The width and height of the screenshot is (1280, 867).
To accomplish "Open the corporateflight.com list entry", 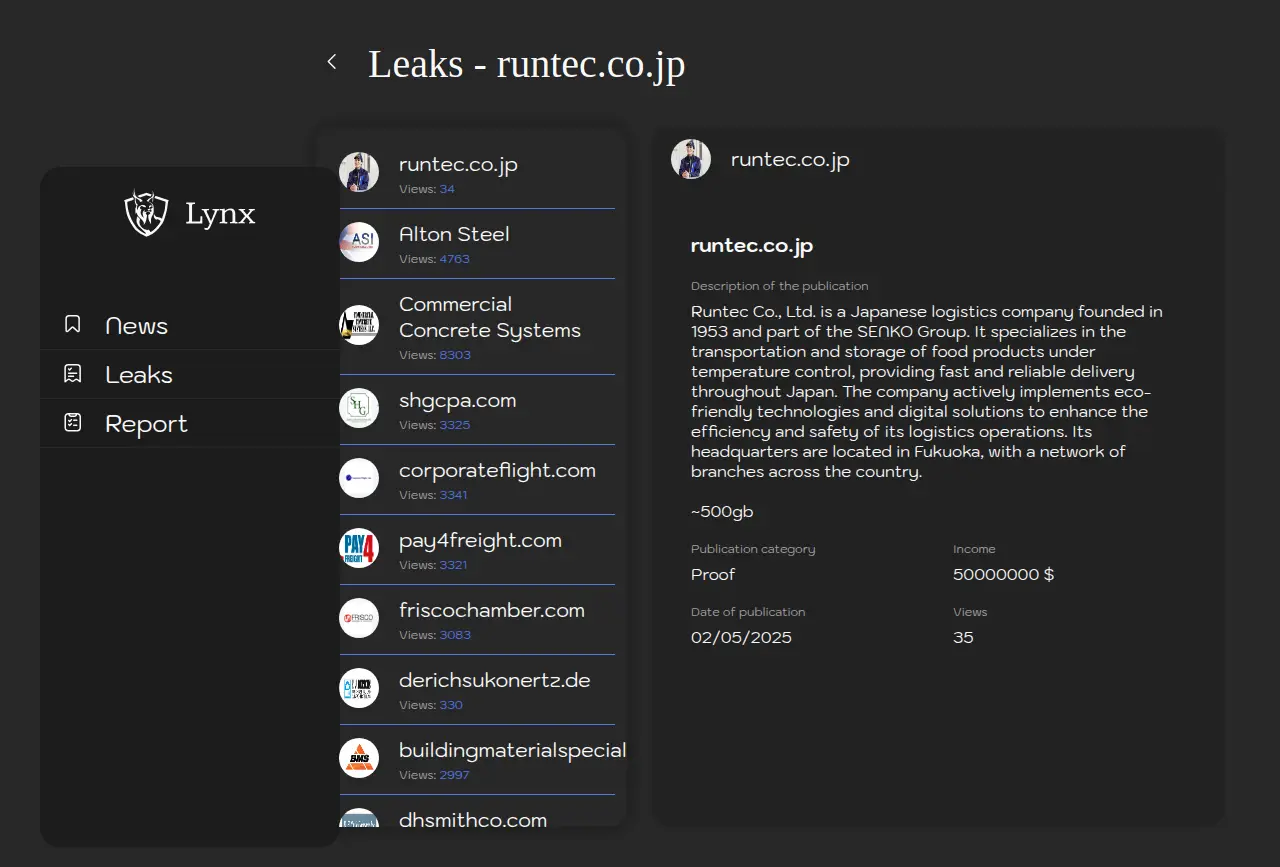I will [x=497, y=471].
